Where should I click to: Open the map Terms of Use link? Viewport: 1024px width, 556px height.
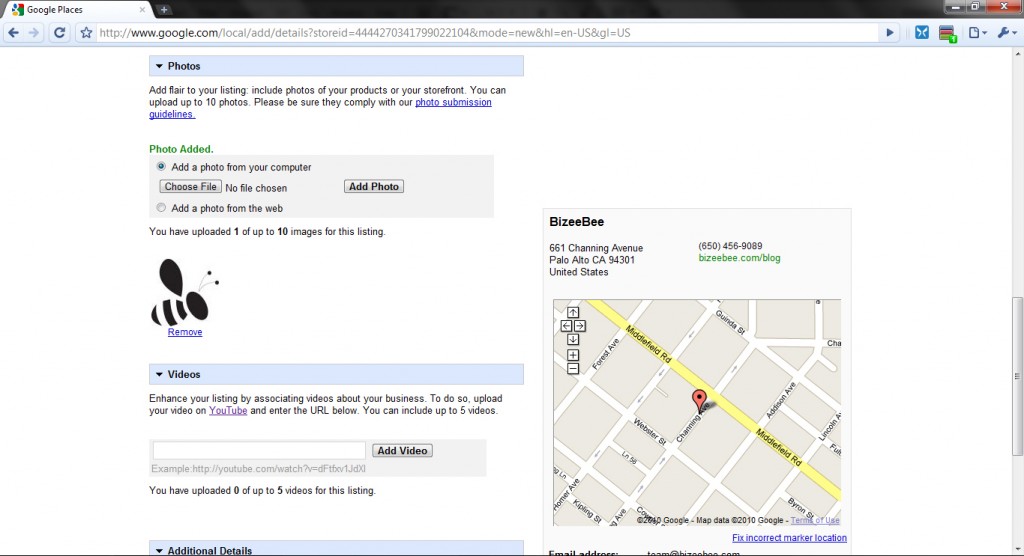pyautogui.click(x=814, y=521)
